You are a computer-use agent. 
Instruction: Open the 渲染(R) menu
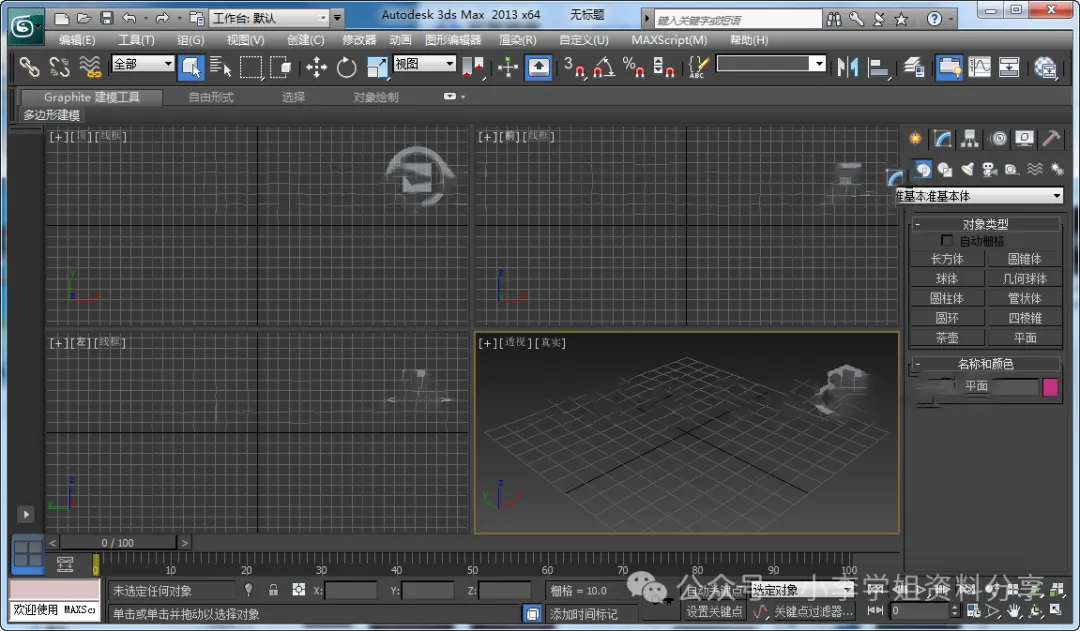(517, 40)
